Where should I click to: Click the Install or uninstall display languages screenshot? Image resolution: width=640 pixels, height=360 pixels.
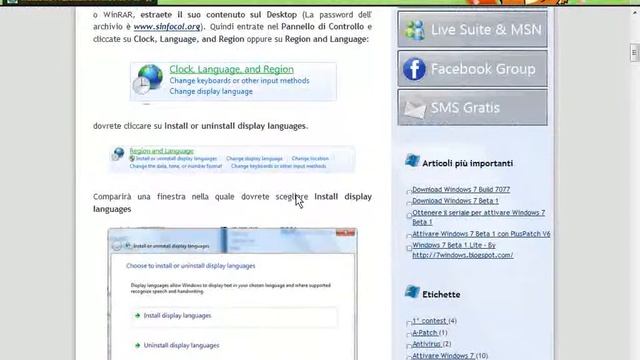click(x=232, y=294)
